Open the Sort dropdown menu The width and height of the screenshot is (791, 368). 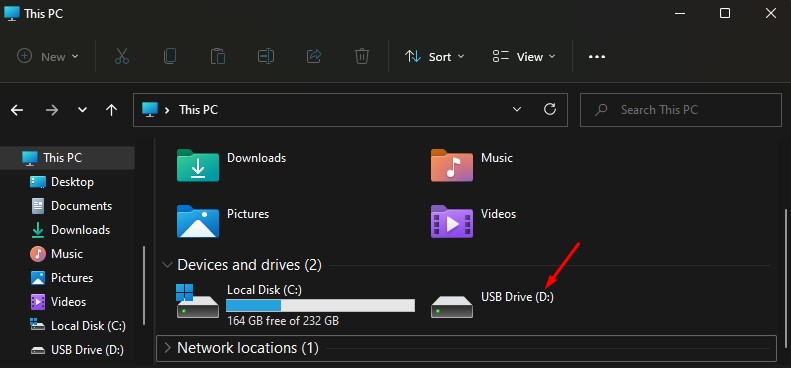[x=434, y=57]
